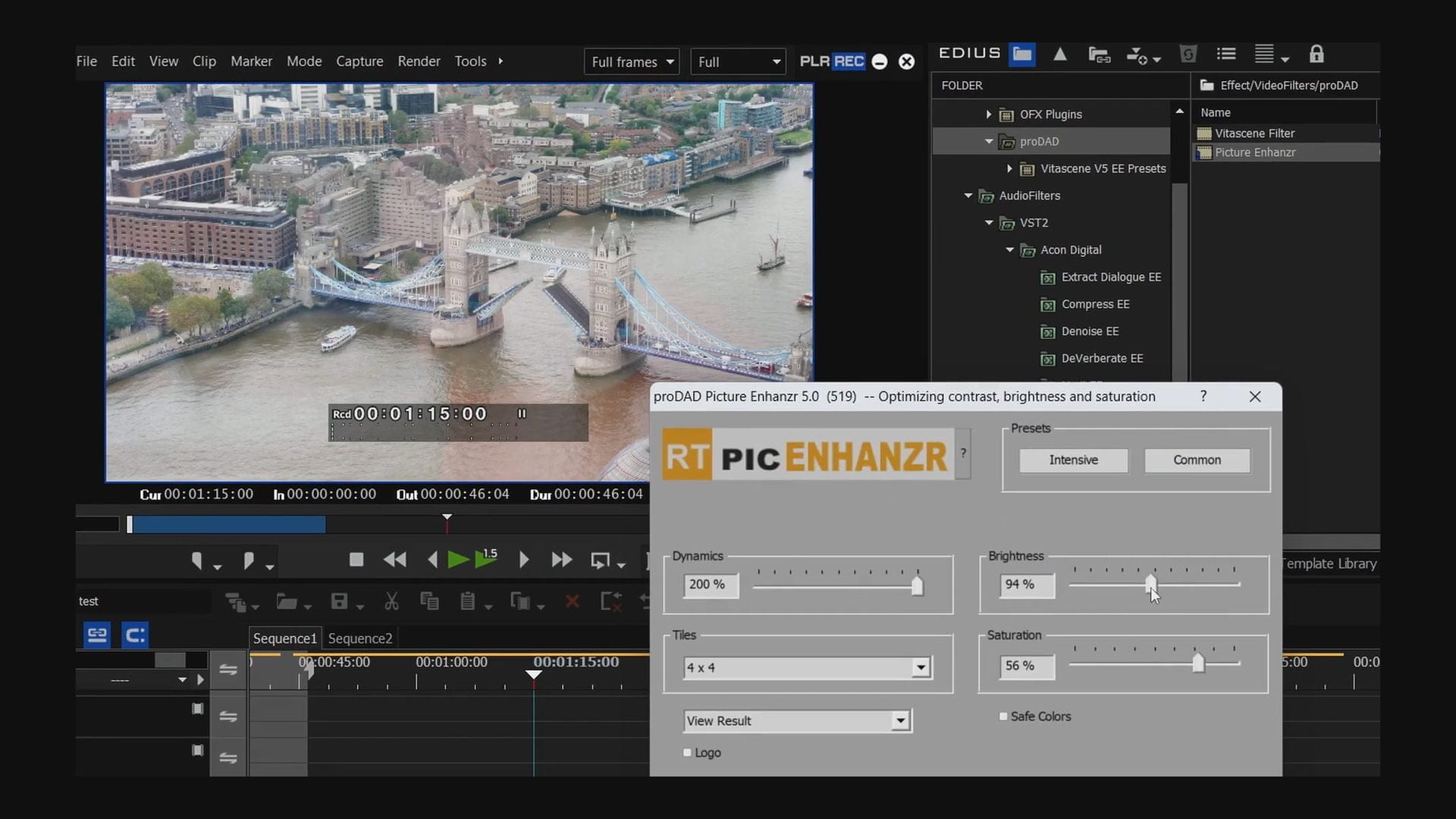
Task: Apply the Common preset
Action: click(1197, 460)
